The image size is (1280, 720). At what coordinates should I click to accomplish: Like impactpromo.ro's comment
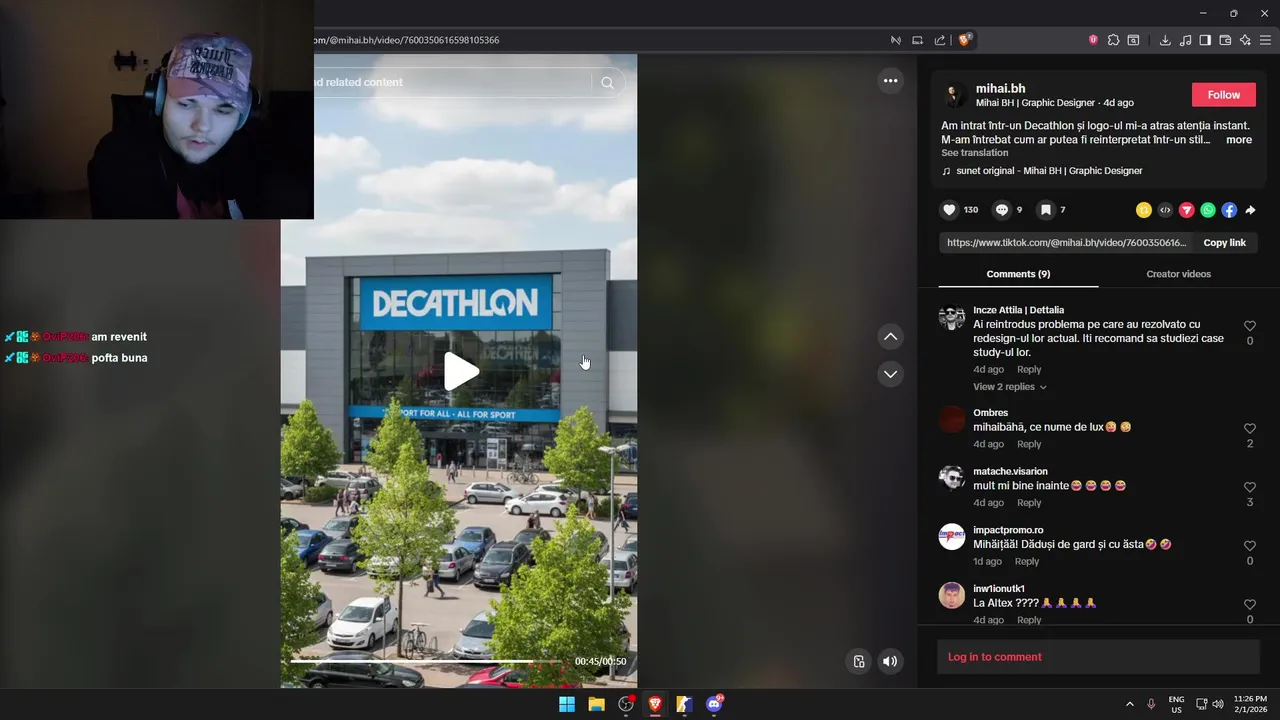coord(1250,546)
